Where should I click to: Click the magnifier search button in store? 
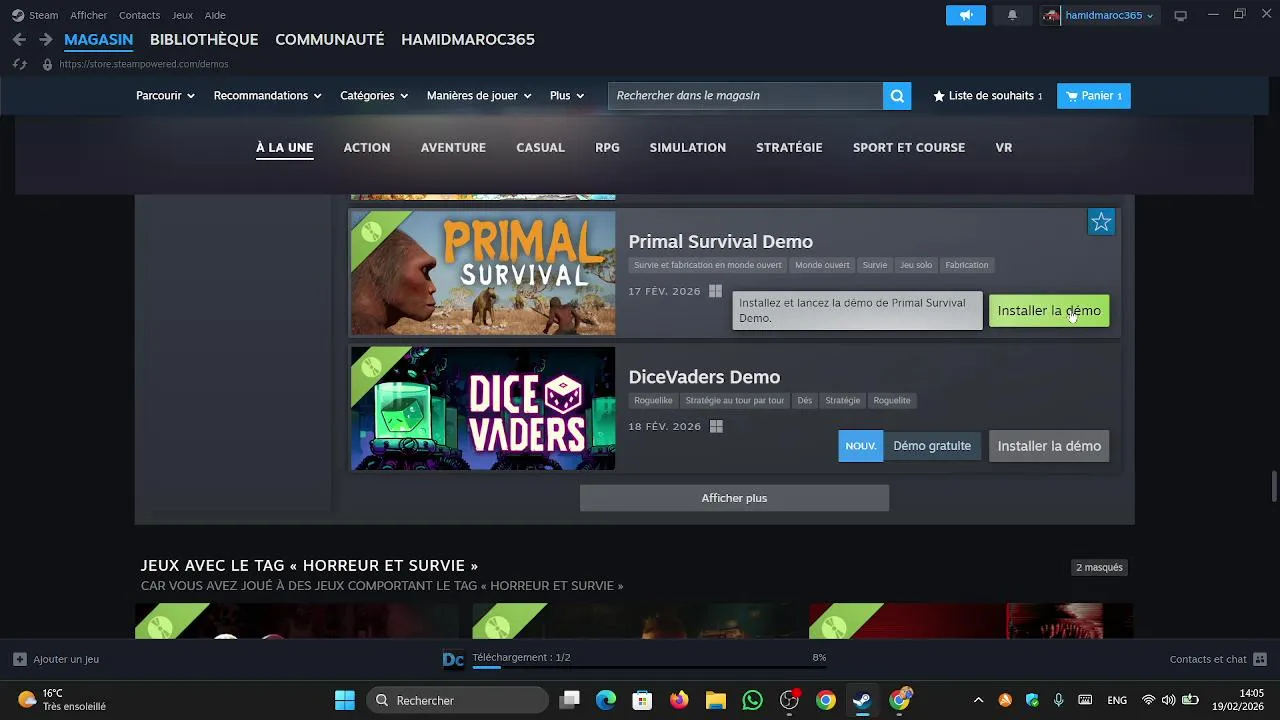(897, 96)
